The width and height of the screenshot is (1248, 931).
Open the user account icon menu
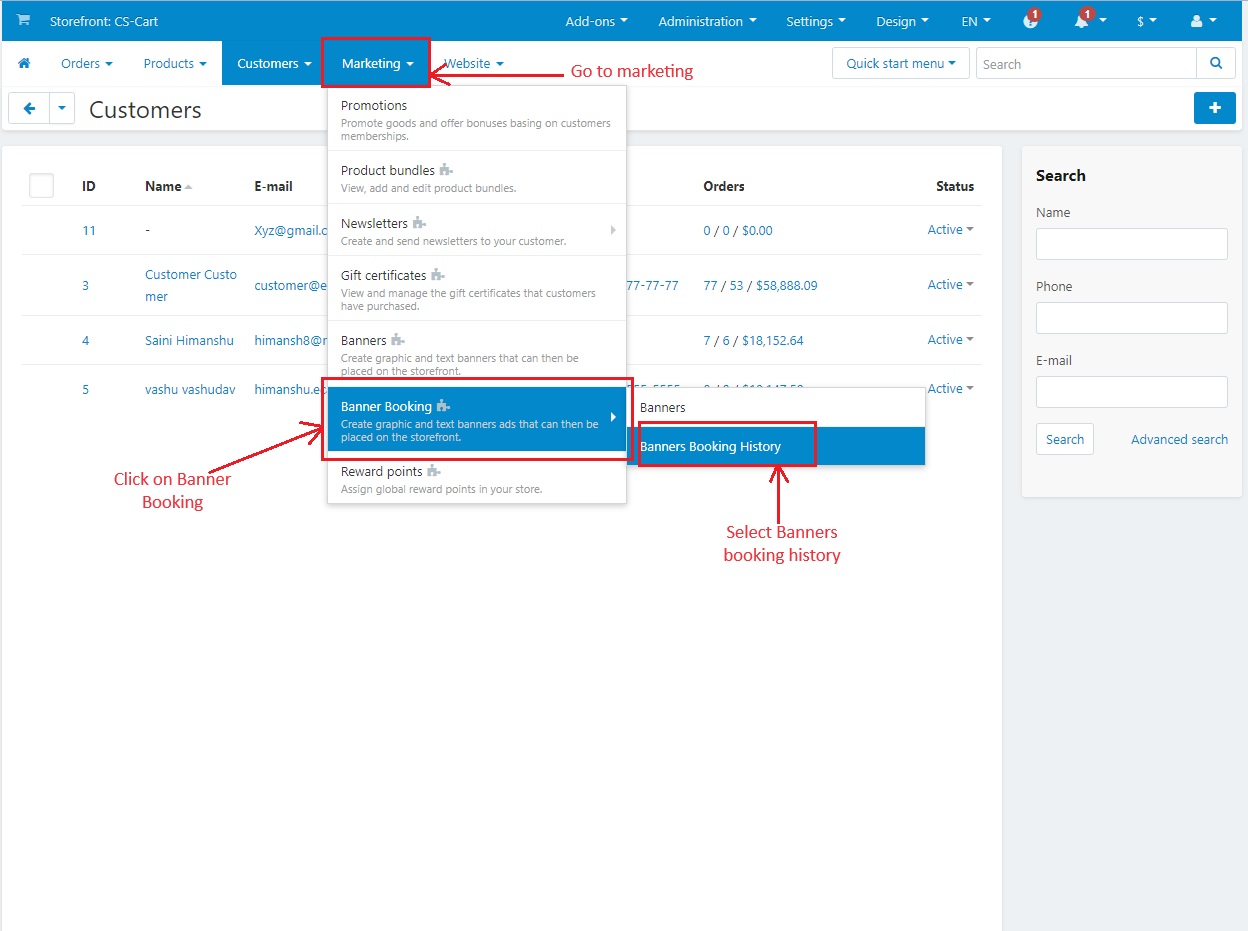point(1203,21)
